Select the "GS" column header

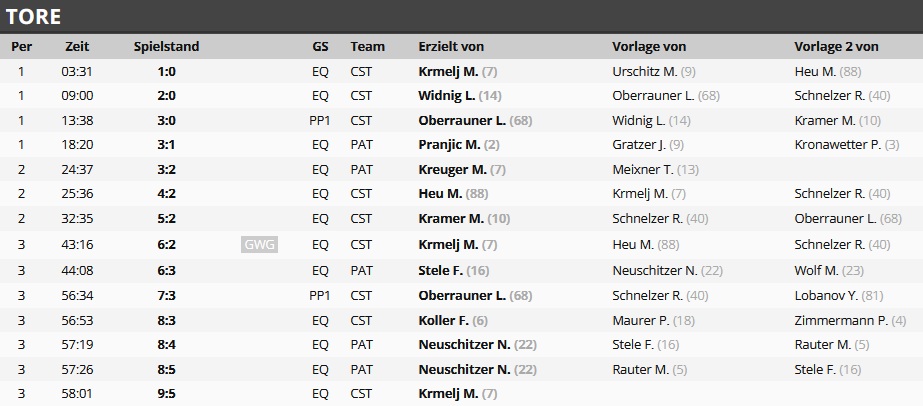pyautogui.click(x=320, y=47)
